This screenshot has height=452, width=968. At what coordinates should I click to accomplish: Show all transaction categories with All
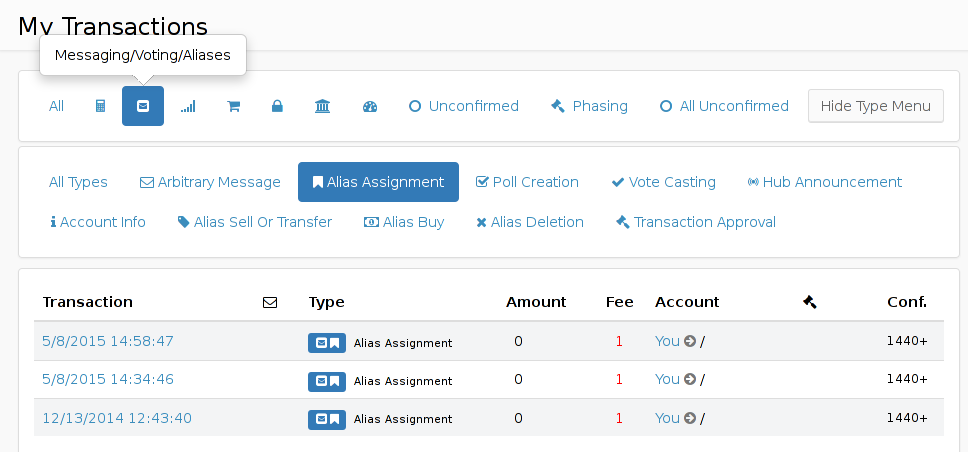[x=56, y=106]
